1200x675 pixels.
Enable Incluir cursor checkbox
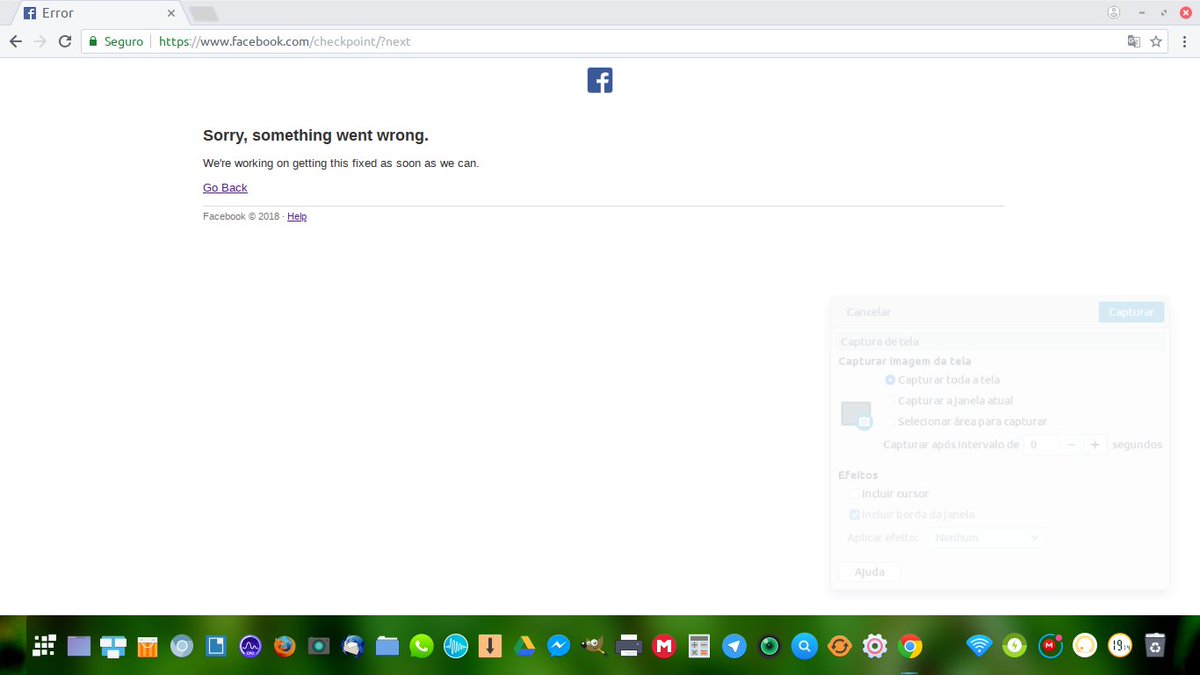(x=888, y=494)
